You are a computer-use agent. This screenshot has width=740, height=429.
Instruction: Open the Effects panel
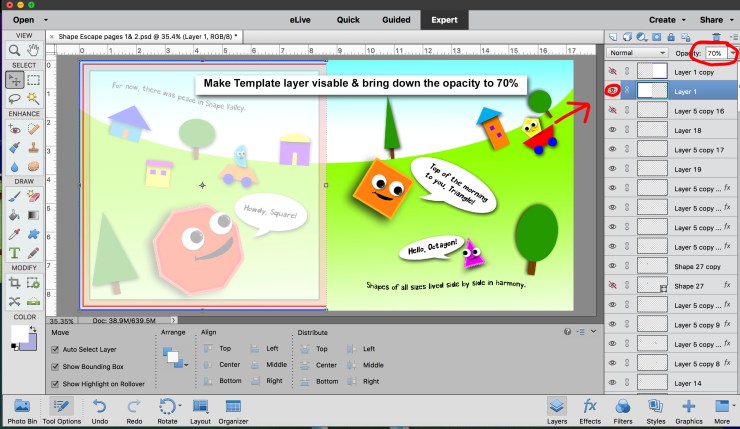click(591, 409)
